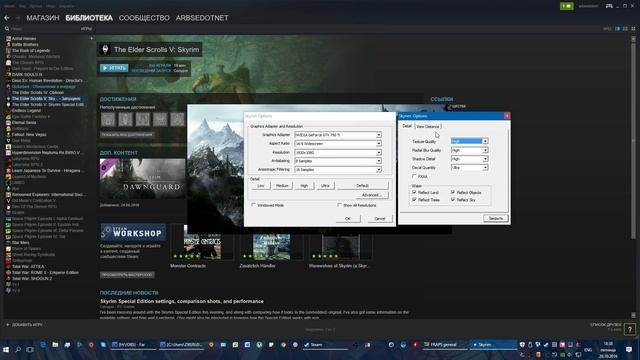The height and width of the screenshot is (360, 640).
Task: Open the МАГАЗИН store tab
Action: coord(43,18)
